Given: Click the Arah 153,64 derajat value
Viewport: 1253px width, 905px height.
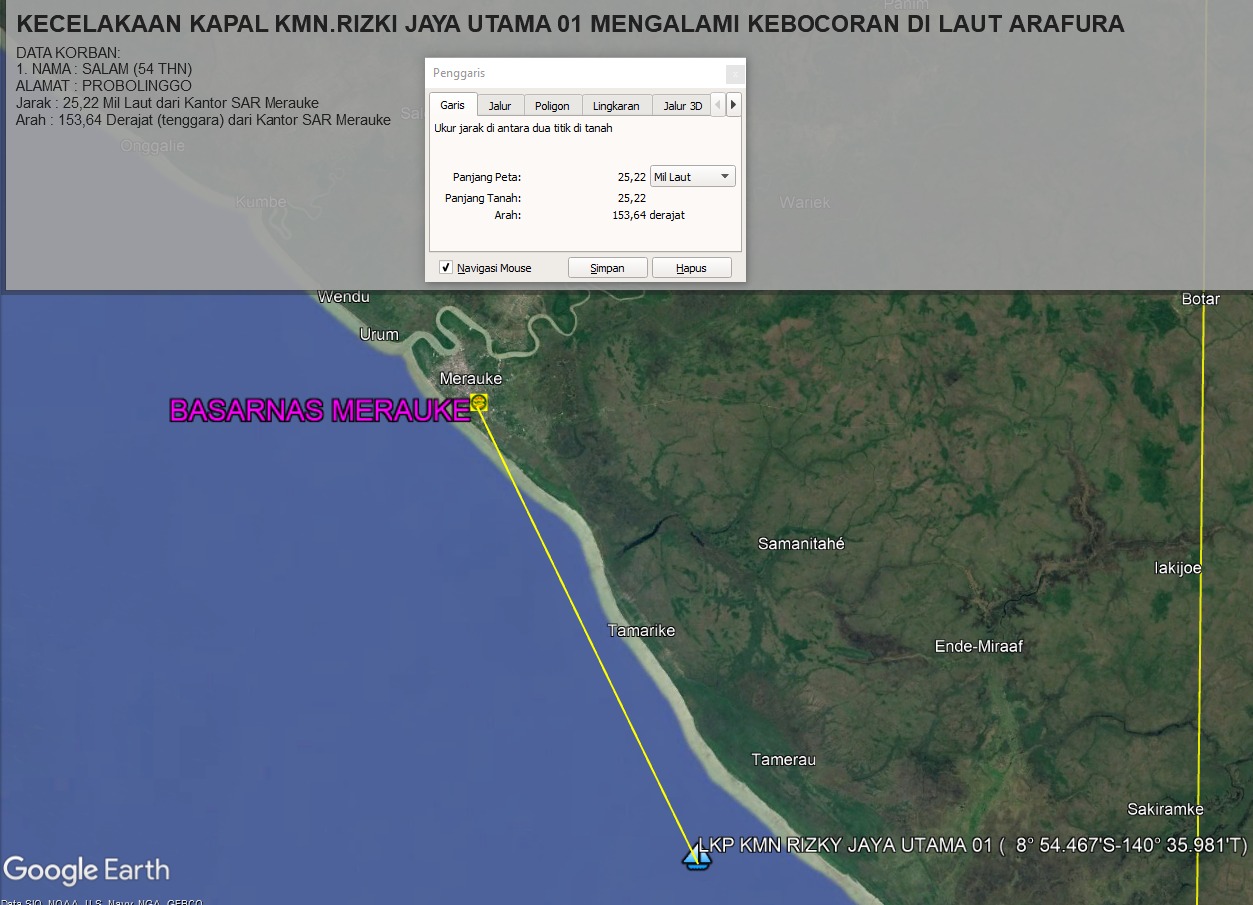Looking at the screenshot, I should pos(648,215).
